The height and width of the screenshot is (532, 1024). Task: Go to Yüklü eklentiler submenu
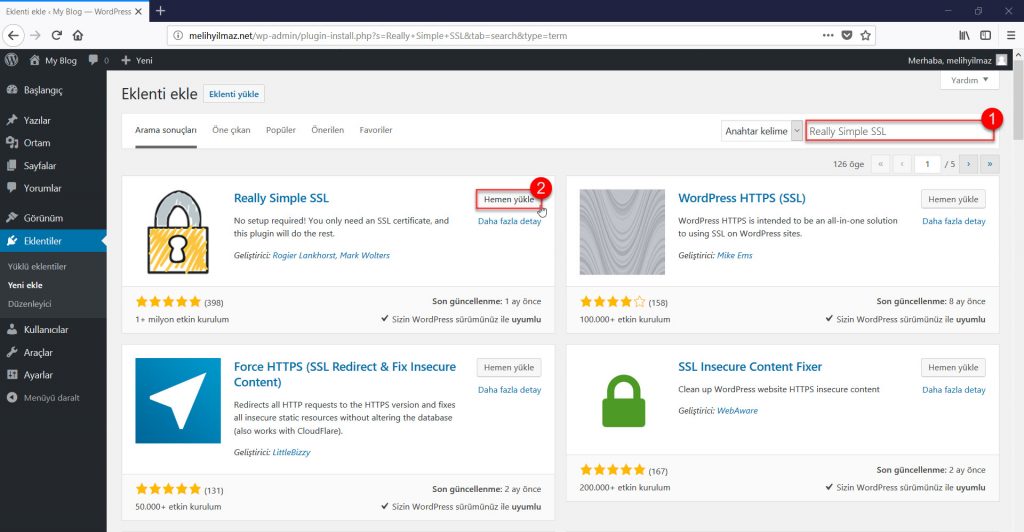(x=37, y=266)
